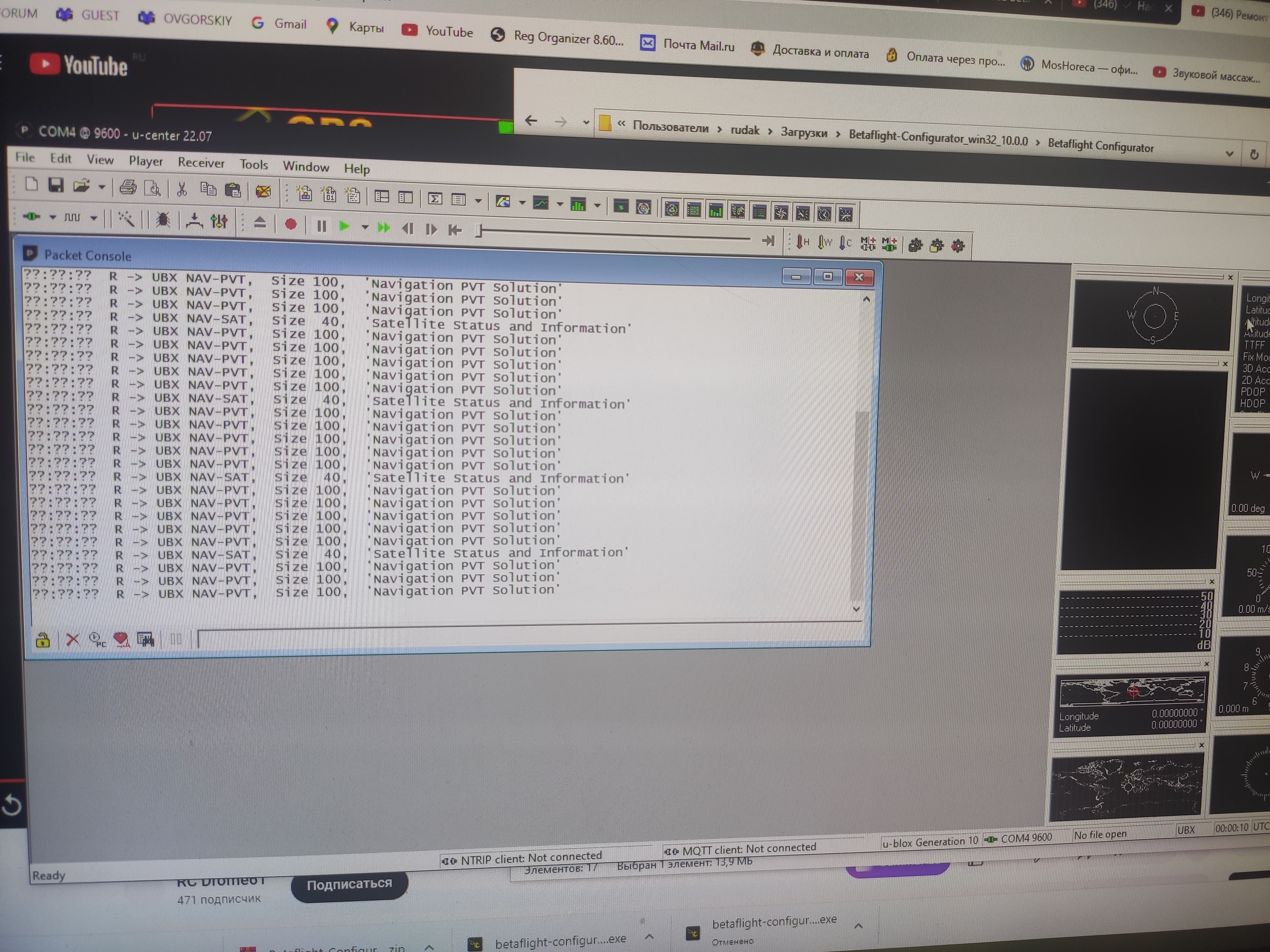Image resolution: width=1270 pixels, height=952 pixels.
Task: Click the Подписаться subscribe button on YouTube
Action: coord(349,884)
